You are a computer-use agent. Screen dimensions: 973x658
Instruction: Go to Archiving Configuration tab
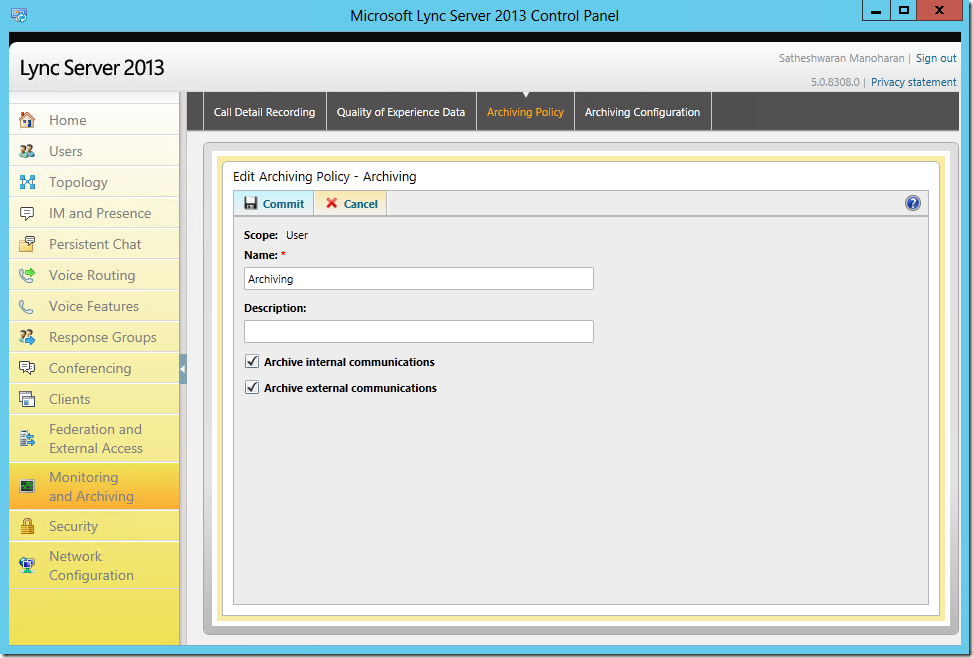click(x=642, y=112)
